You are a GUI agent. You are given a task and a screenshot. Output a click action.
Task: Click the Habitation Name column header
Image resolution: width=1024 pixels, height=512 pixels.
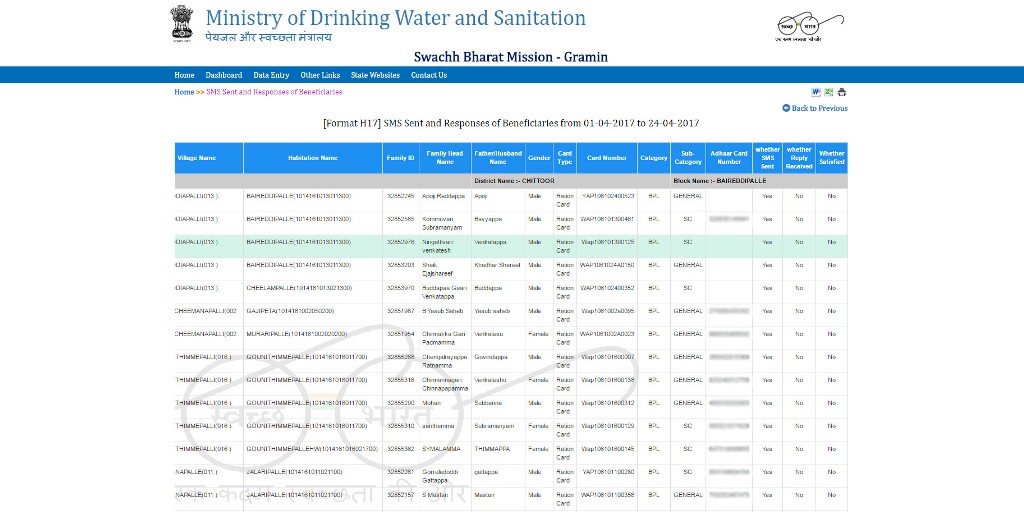[x=313, y=158]
